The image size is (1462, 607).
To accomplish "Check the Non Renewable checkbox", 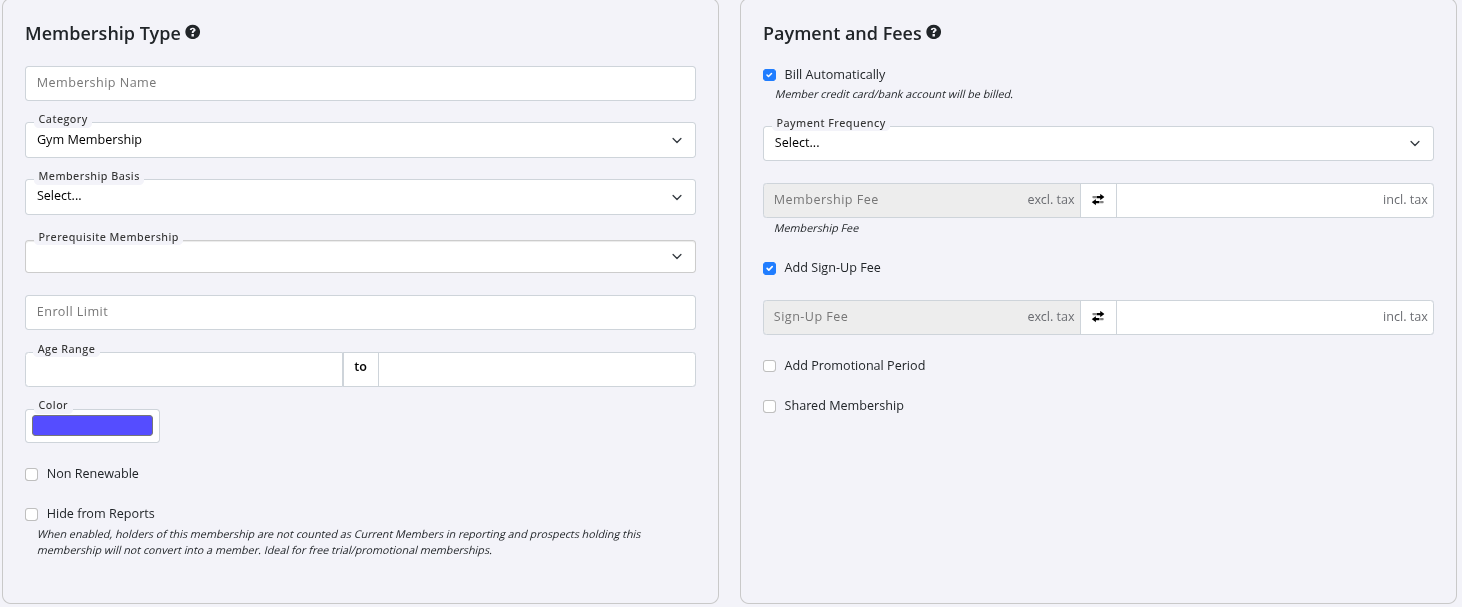I will point(32,474).
